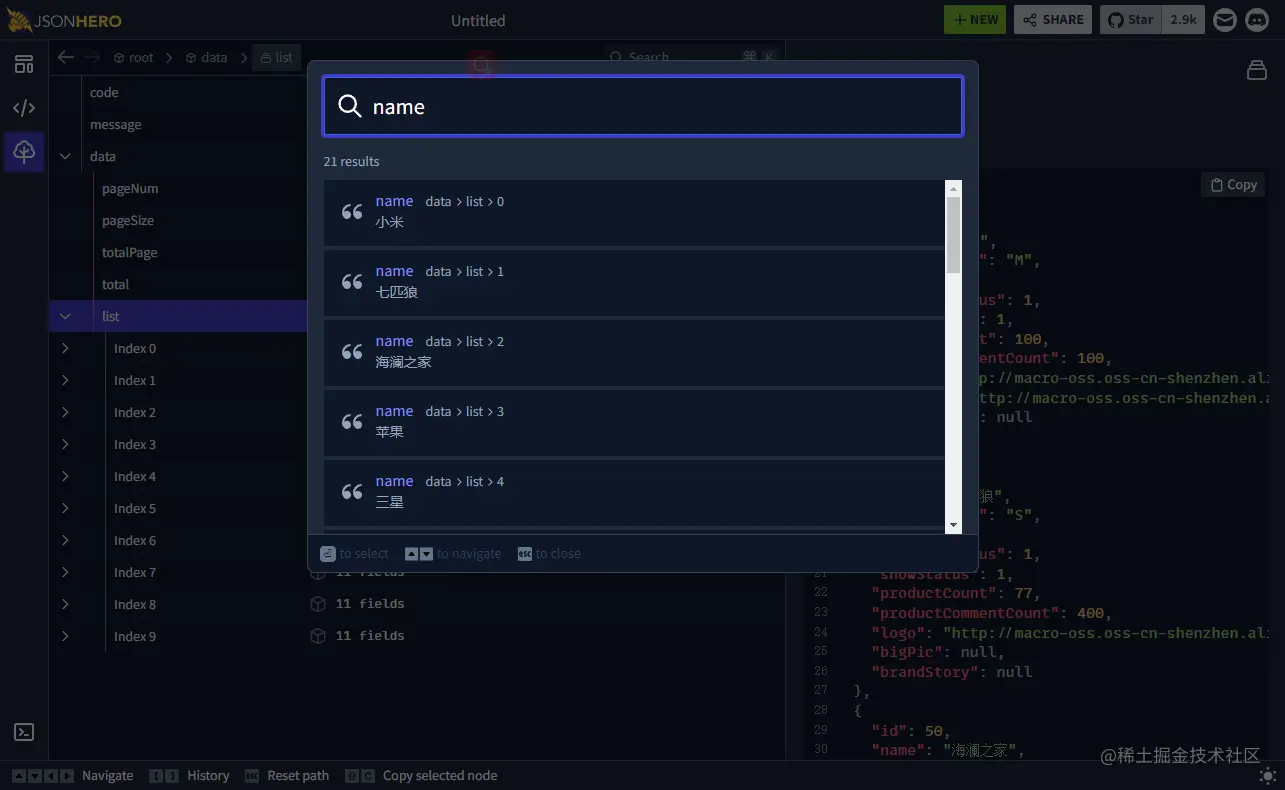Expand Index 6 in the tree

click(65, 540)
